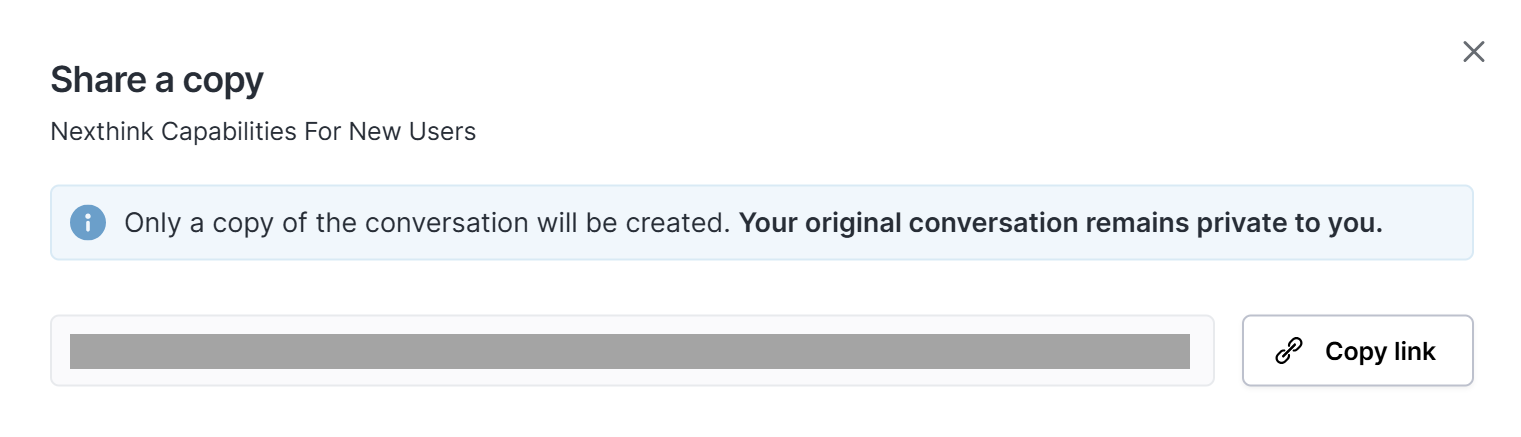Image resolution: width=1521 pixels, height=437 pixels.
Task: Click the "Copy link" text label
Action: click(1380, 351)
